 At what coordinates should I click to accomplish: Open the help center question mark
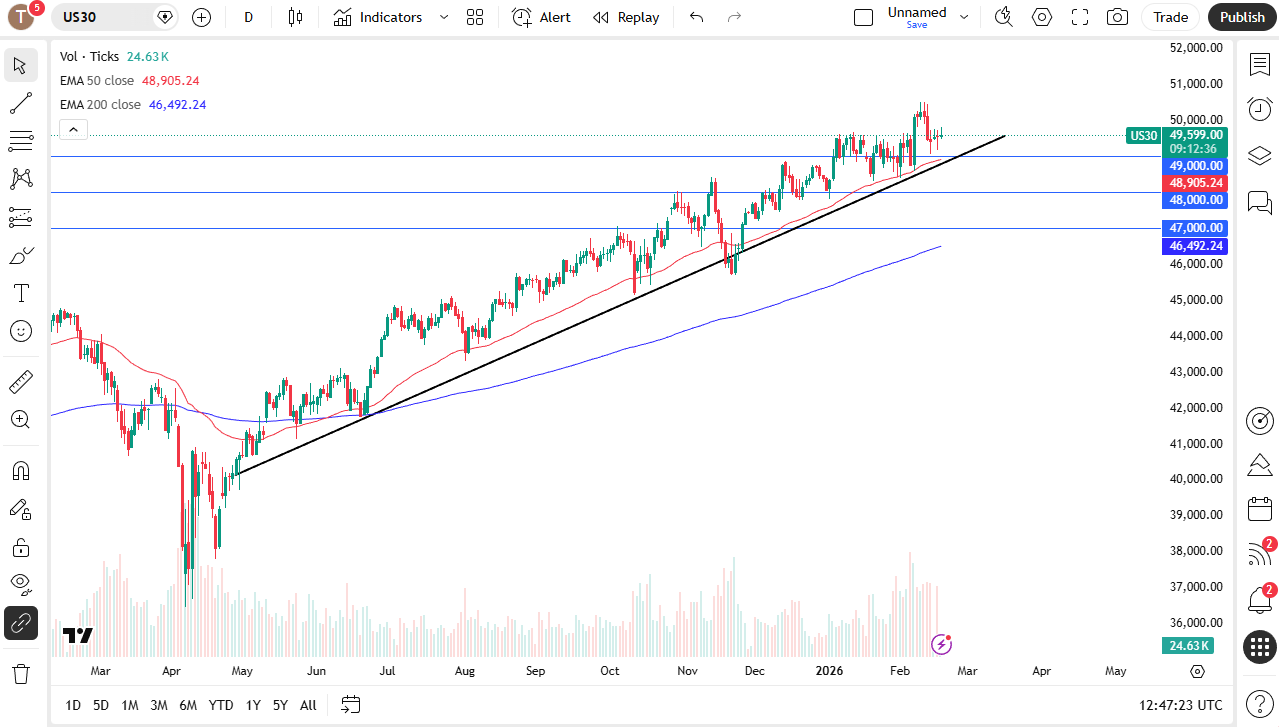(x=1259, y=704)
